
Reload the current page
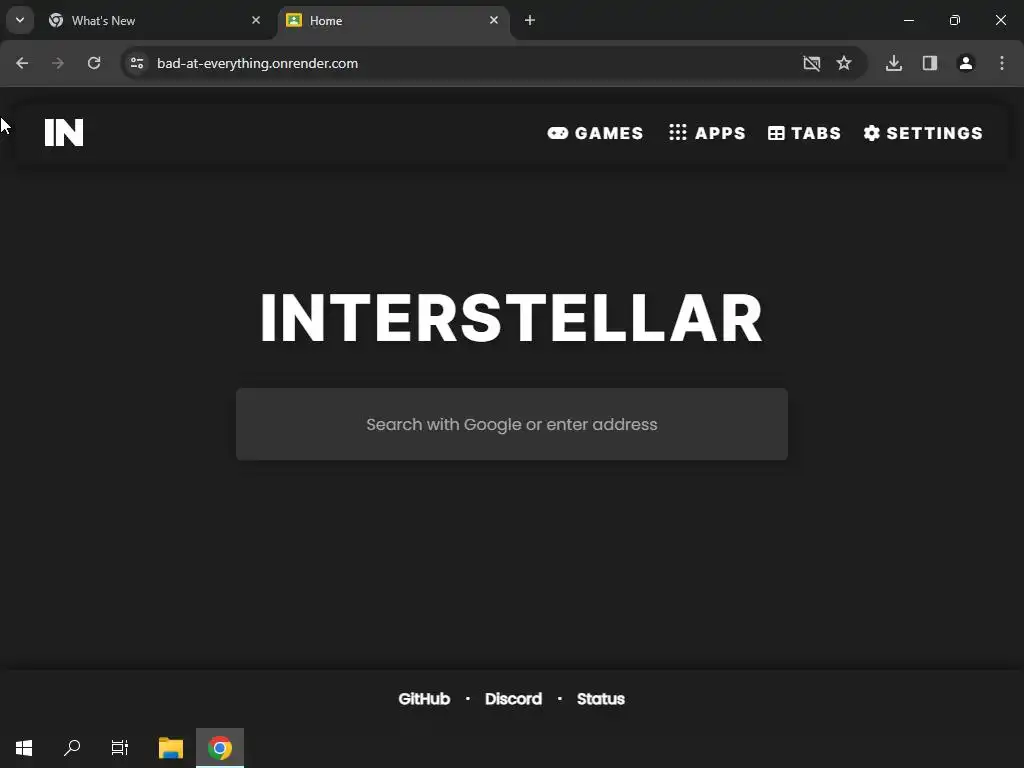click(x=94, y=63)
